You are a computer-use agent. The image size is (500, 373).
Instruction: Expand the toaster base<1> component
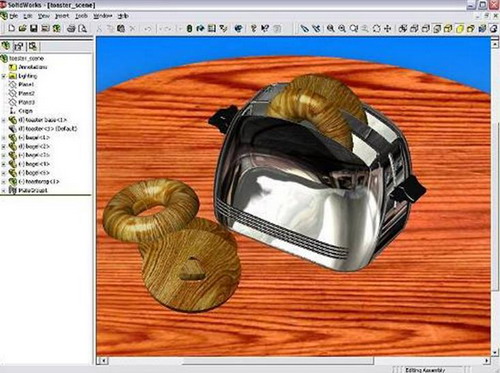tap(4, 120)
